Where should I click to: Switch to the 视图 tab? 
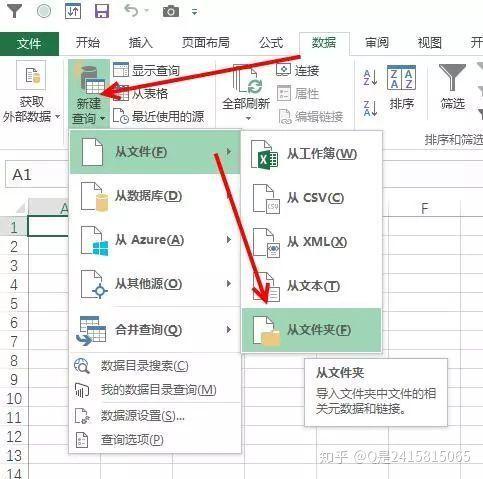click(x=429, y=43)
